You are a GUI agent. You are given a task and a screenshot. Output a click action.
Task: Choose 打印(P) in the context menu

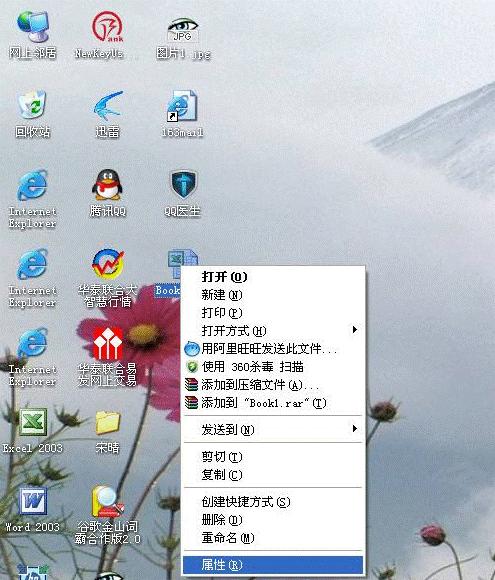[x=273, y=313]
